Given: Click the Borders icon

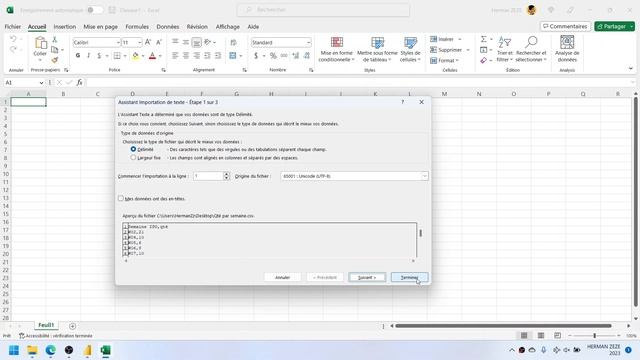Looking at the screenshot, I should [x=117, y=56].
